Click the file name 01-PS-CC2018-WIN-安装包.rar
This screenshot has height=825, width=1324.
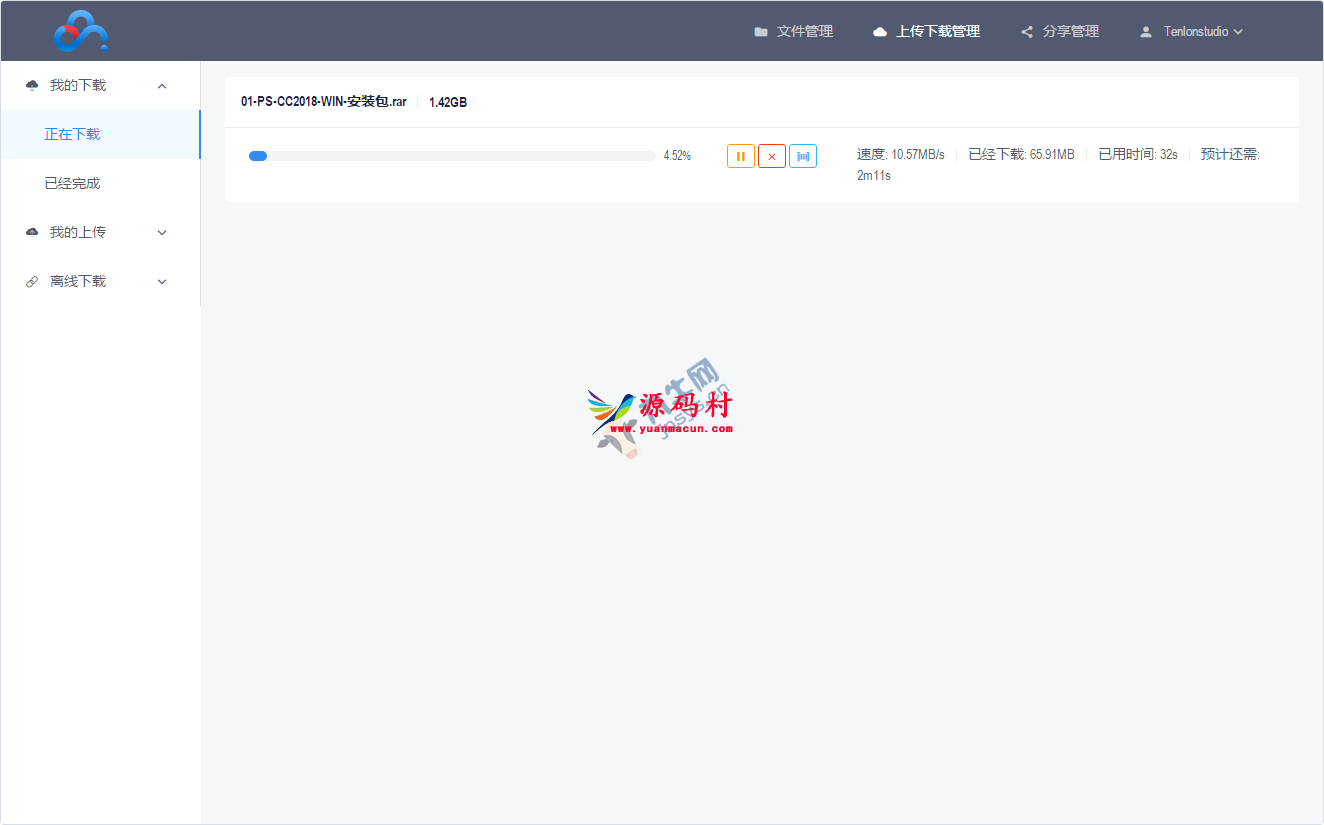323,102
